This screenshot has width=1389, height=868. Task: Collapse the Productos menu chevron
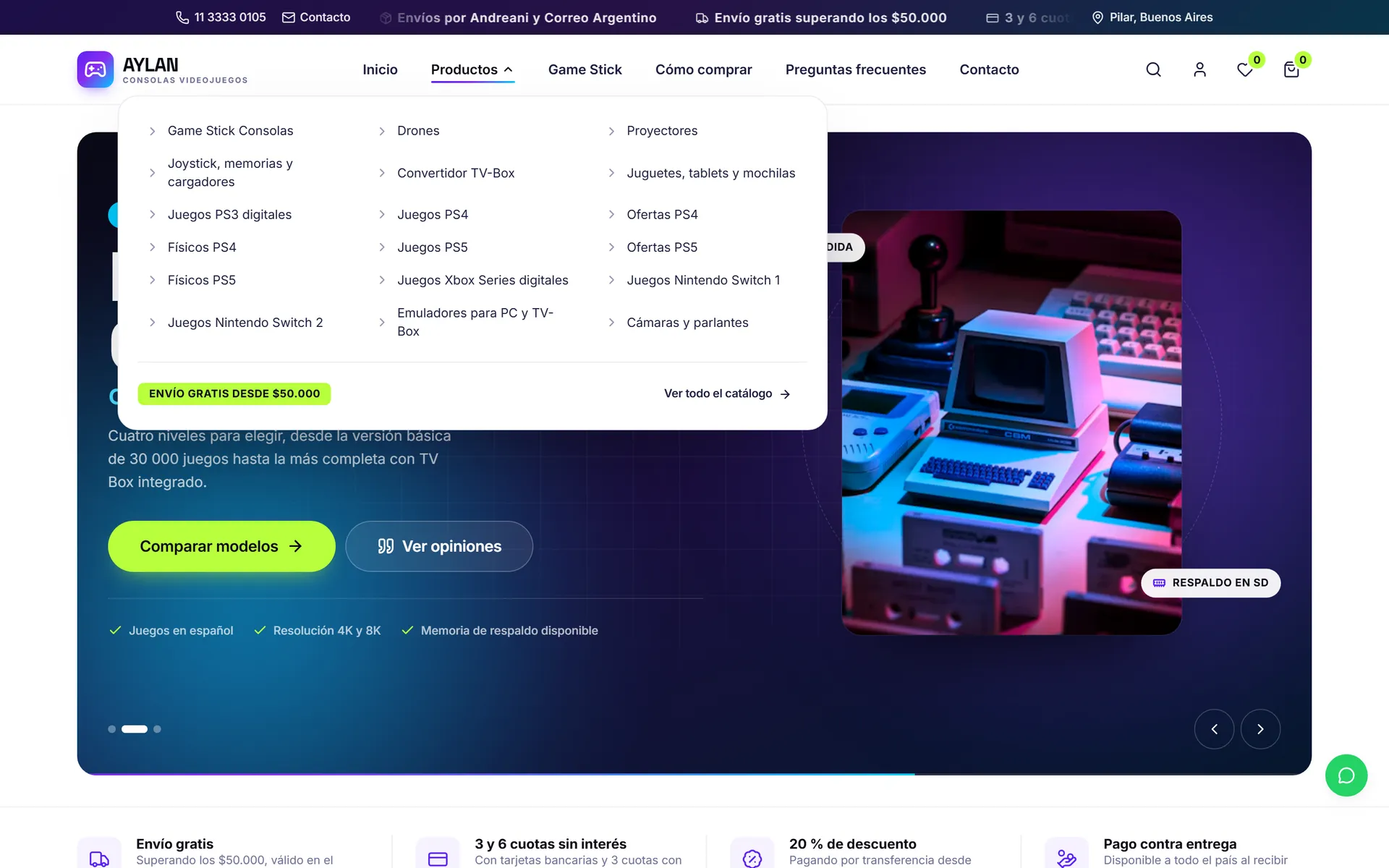click(x=509, y=69)
